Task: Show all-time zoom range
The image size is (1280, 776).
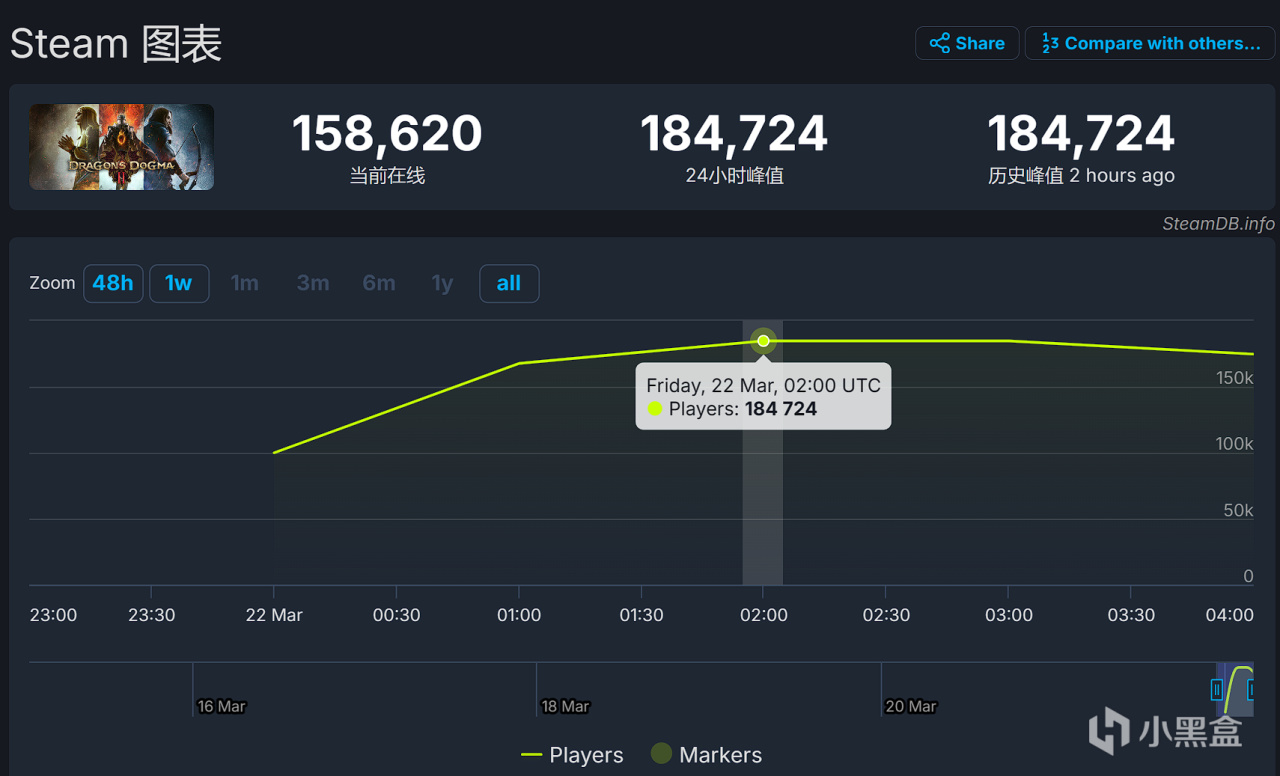Action: 509,283
